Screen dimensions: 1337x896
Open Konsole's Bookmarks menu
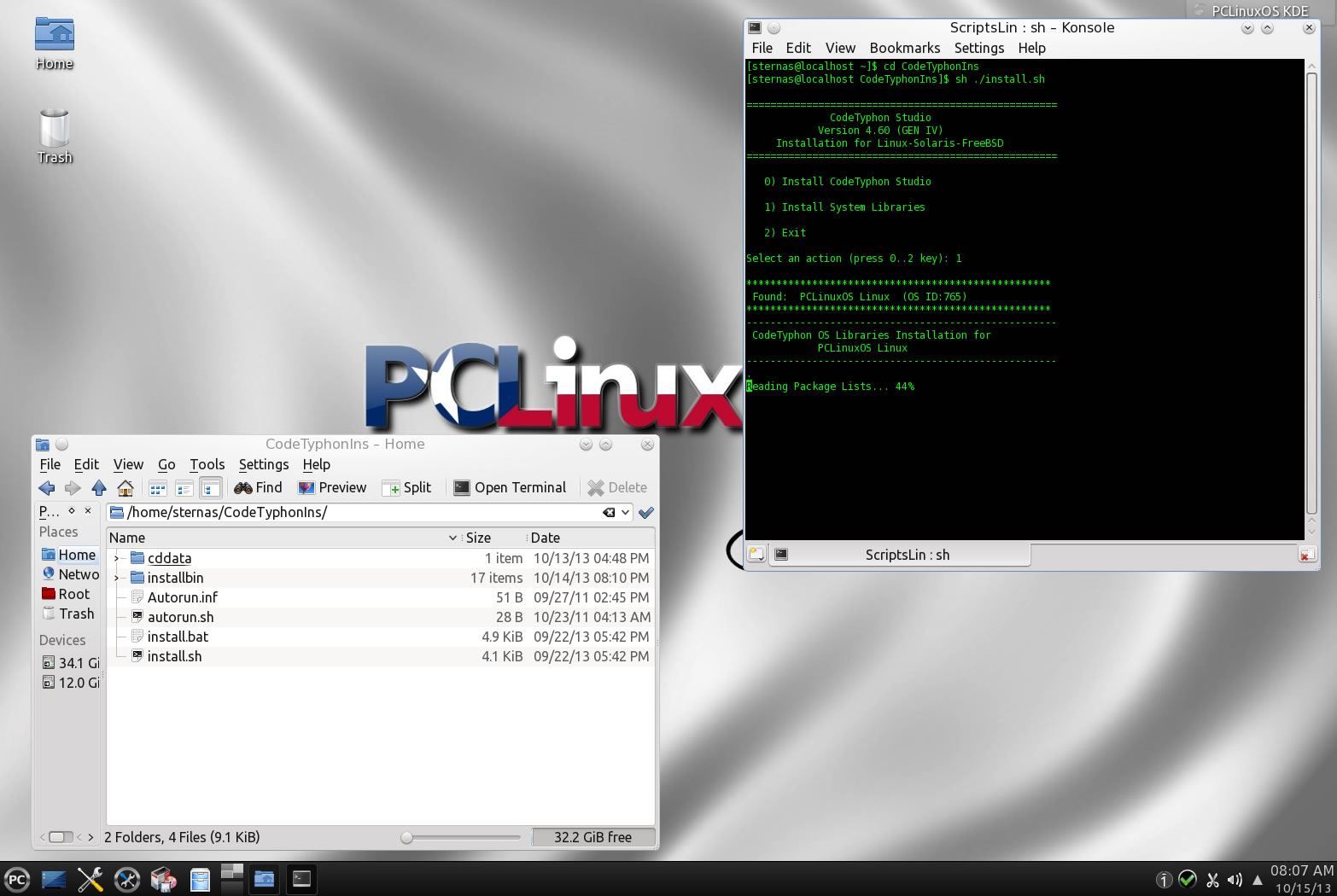905,48
